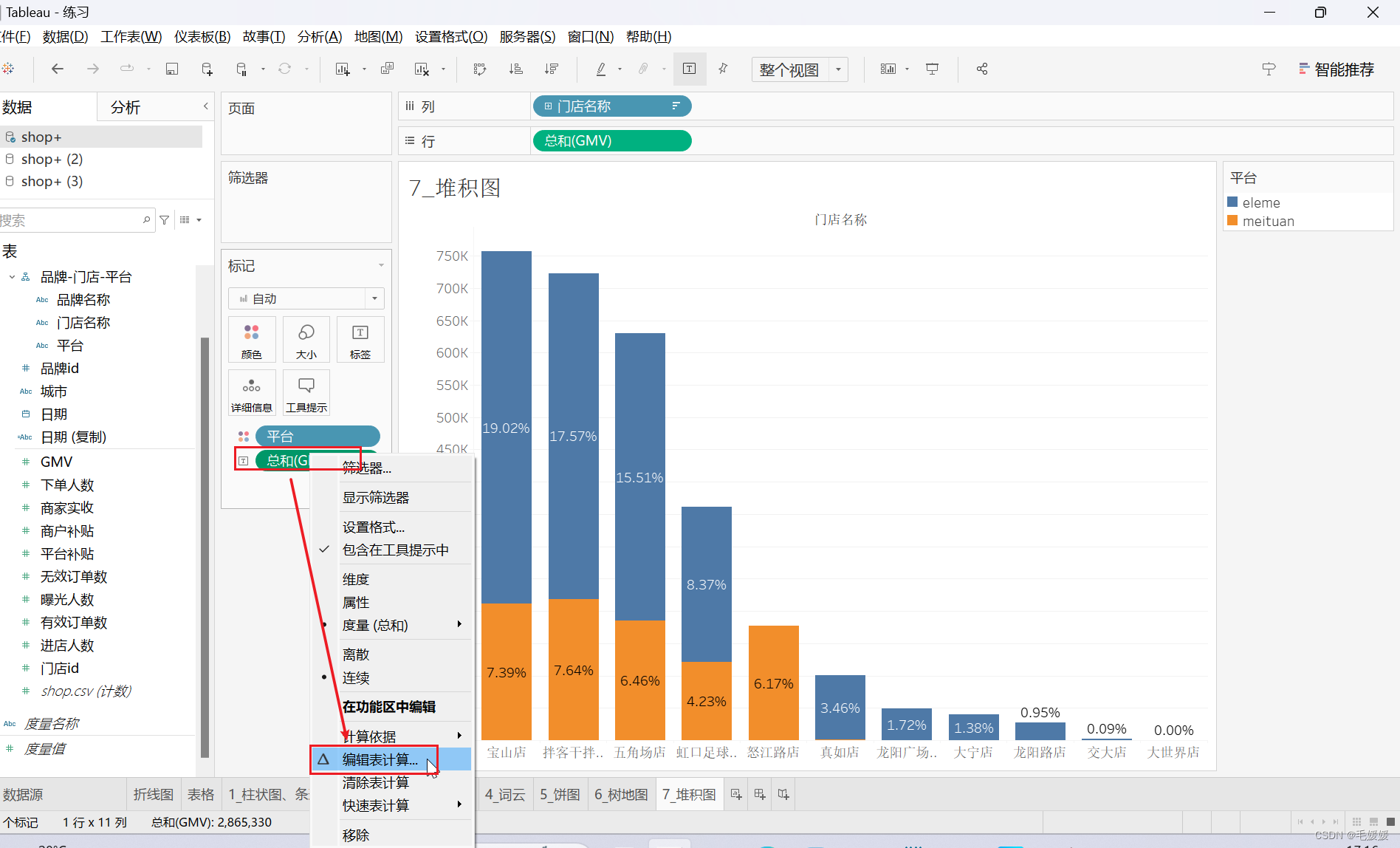
Task: Open the 工具提示 tooltip mark card
Action: click(306, 393)
